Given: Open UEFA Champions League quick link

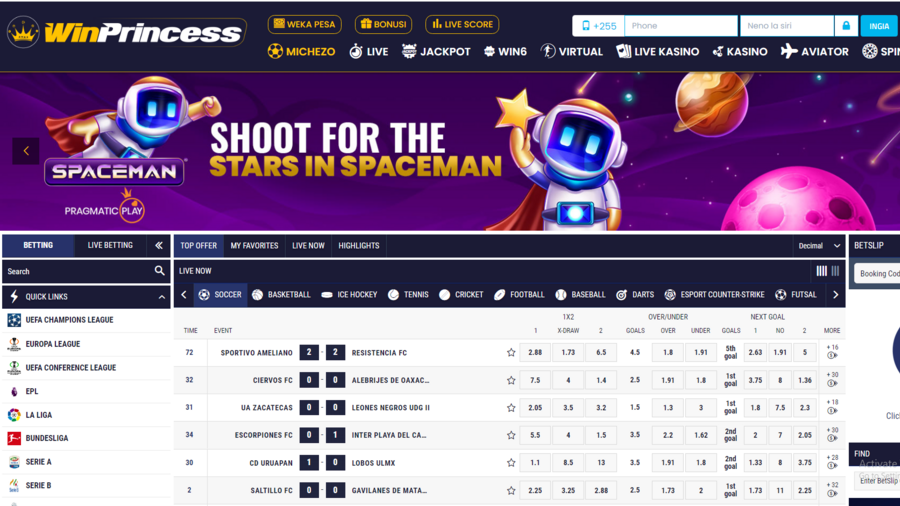Looking at the screenshot, I should click(69, 320).
